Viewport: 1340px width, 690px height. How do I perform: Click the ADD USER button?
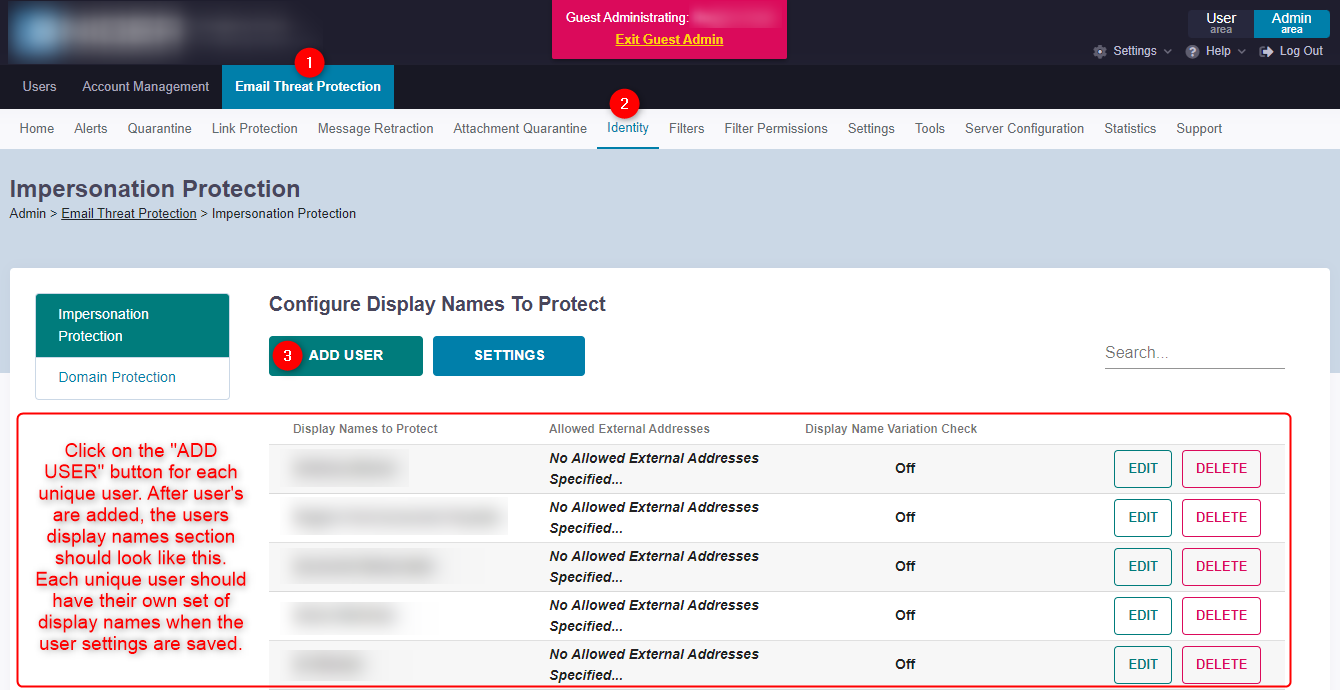coord(346,355)
